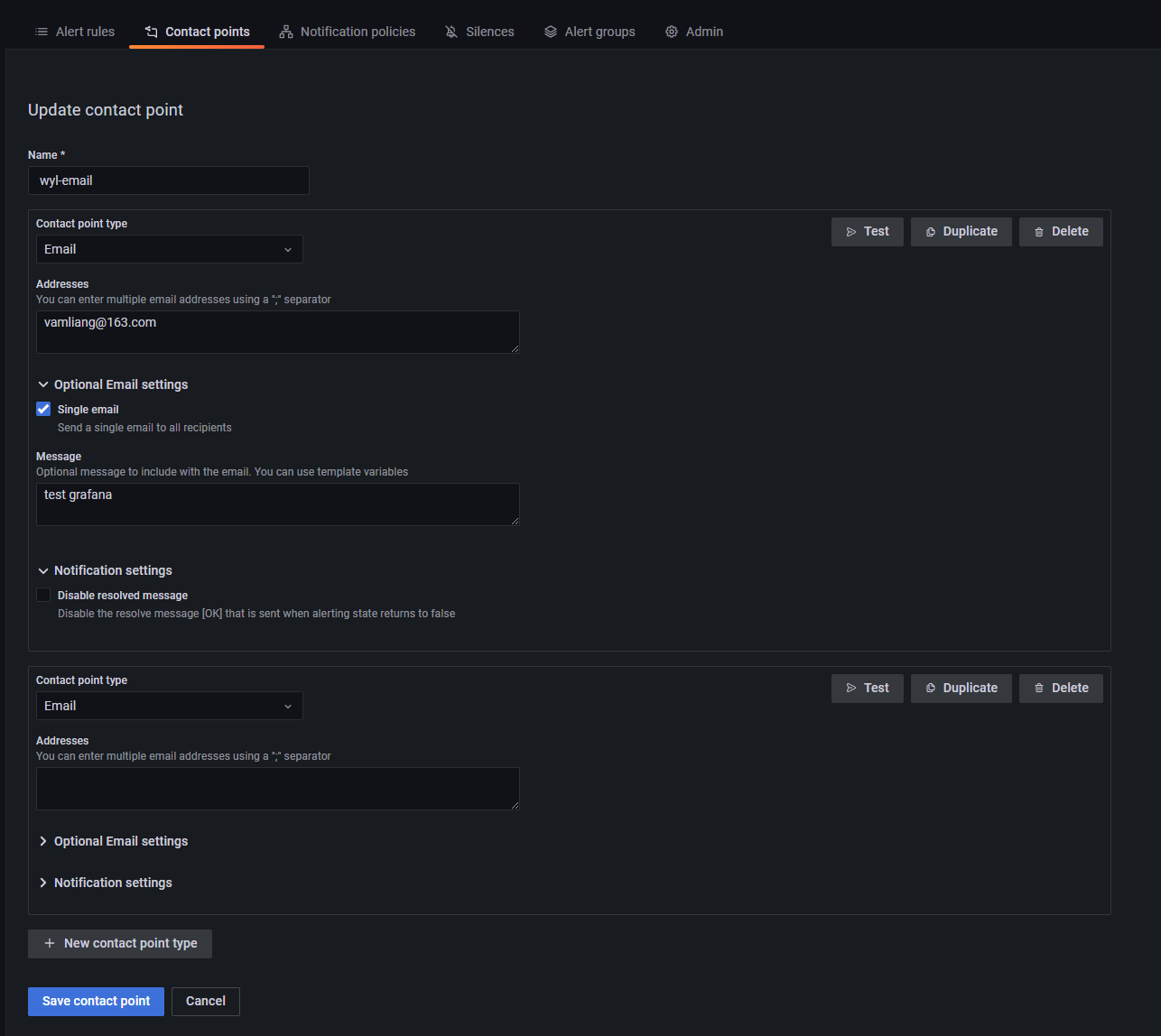The image size is (1161, 1036).
Task: Test the second Email contact point
Action: coord(868,689)
